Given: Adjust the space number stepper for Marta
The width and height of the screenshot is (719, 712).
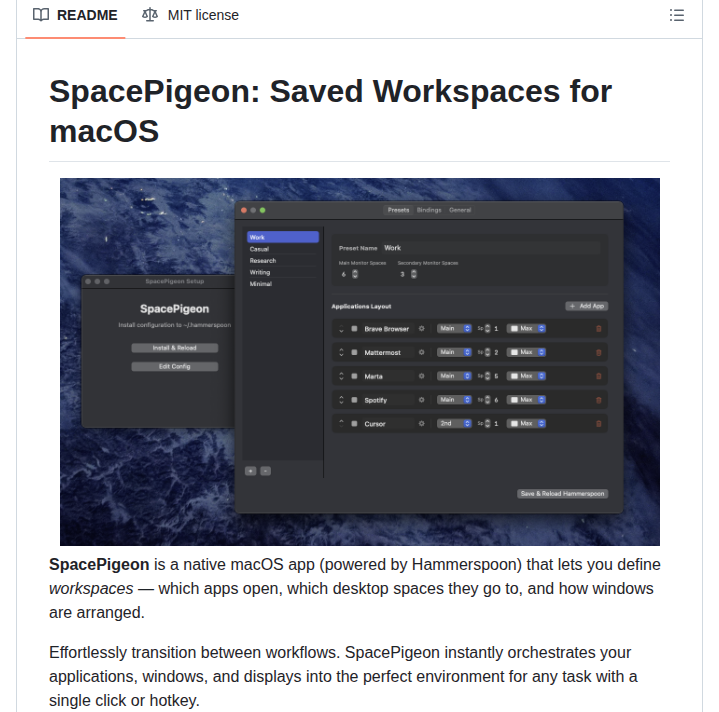Looking at the screenshot, I should click(x=487, y=376).
